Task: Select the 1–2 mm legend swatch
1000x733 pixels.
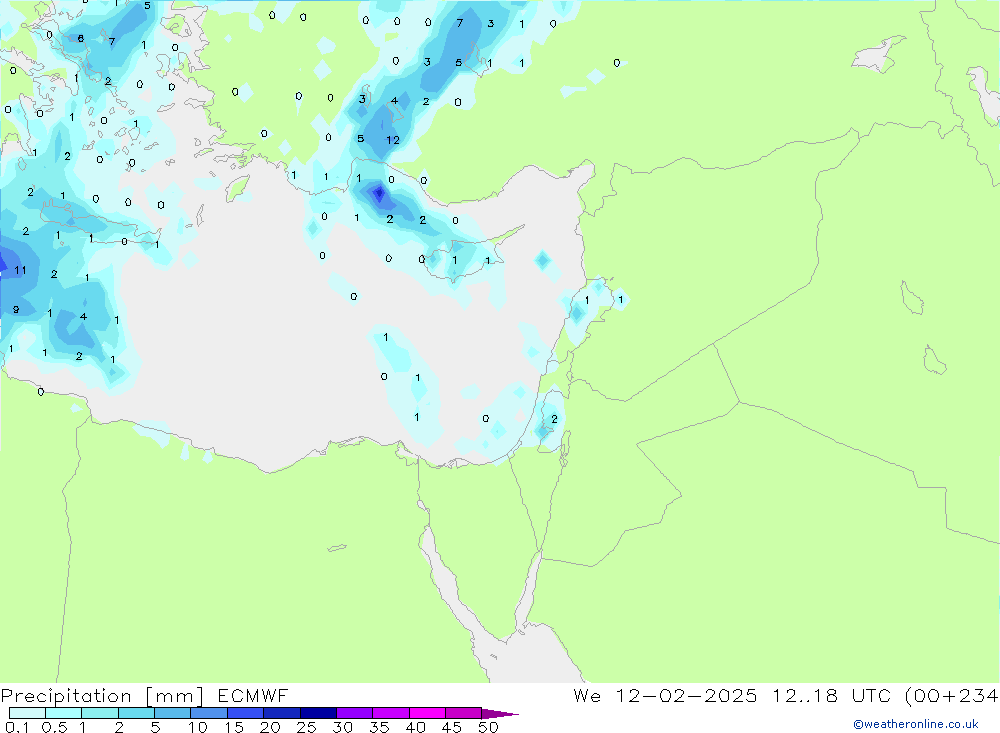Action: tap(100, 713)
